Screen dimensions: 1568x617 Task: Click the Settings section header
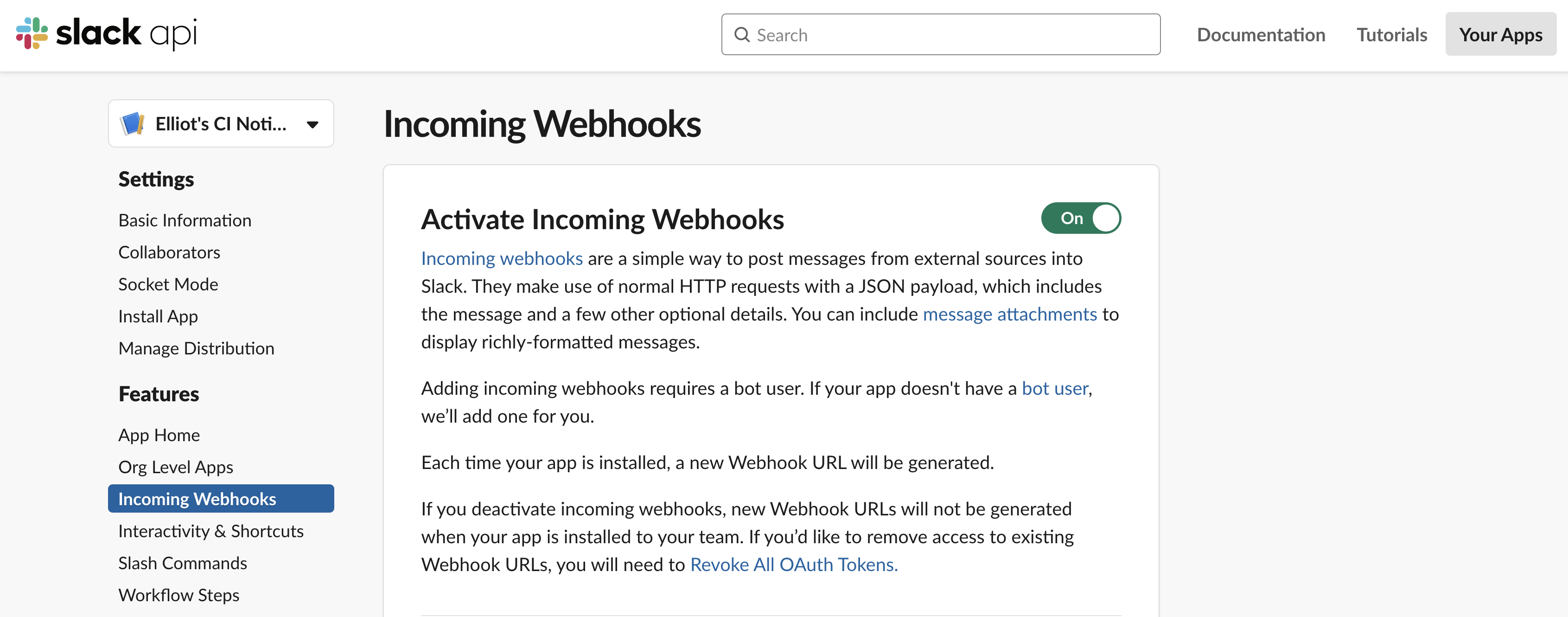(x=156, y=179)
